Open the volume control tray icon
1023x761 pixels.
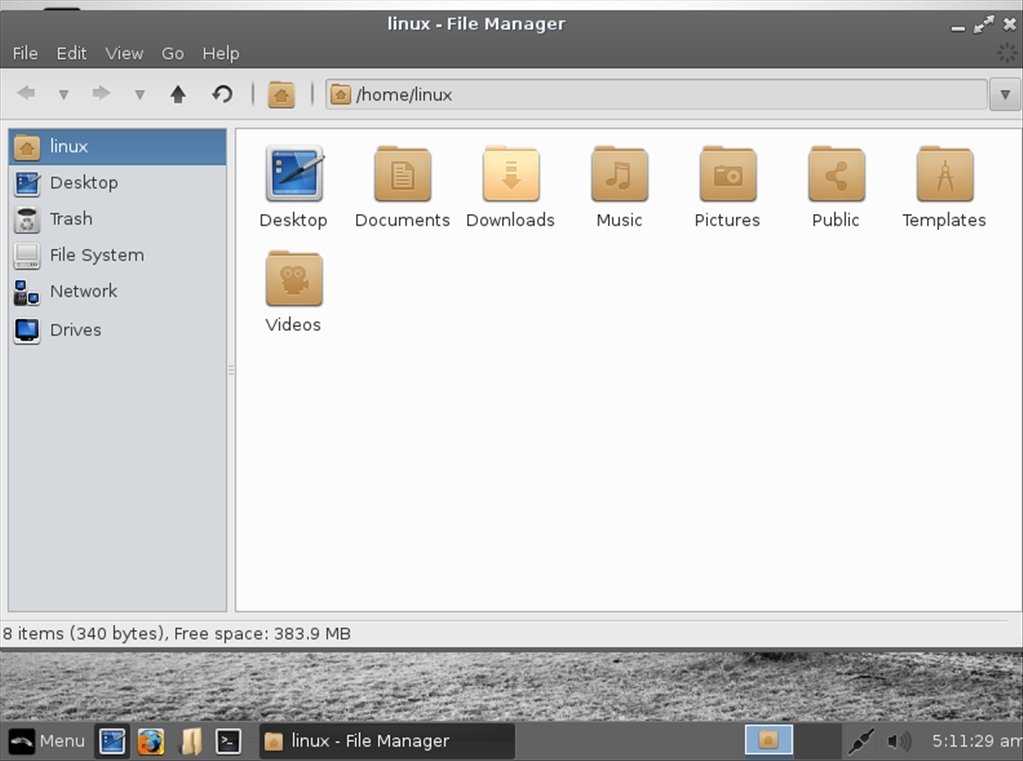click(899, 741)
